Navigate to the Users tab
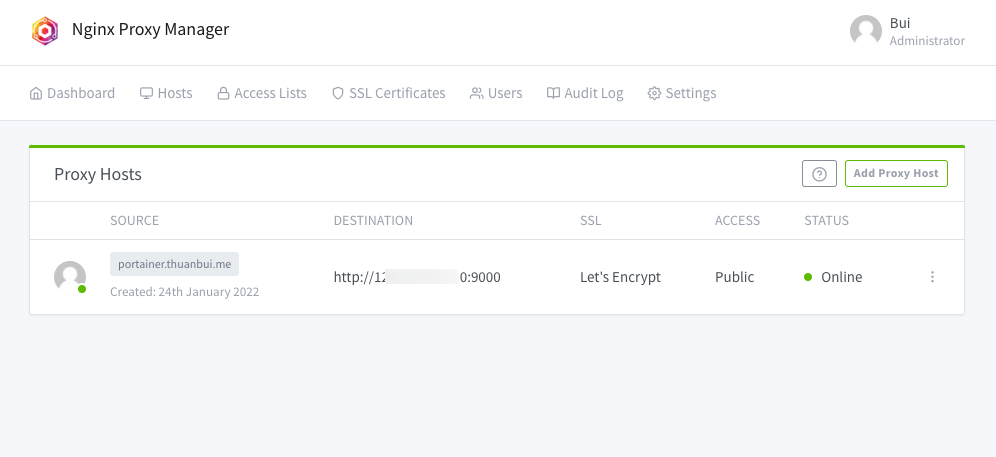This screenshot has height=457, width=996. pyautogui.click(x=496, y=93)
